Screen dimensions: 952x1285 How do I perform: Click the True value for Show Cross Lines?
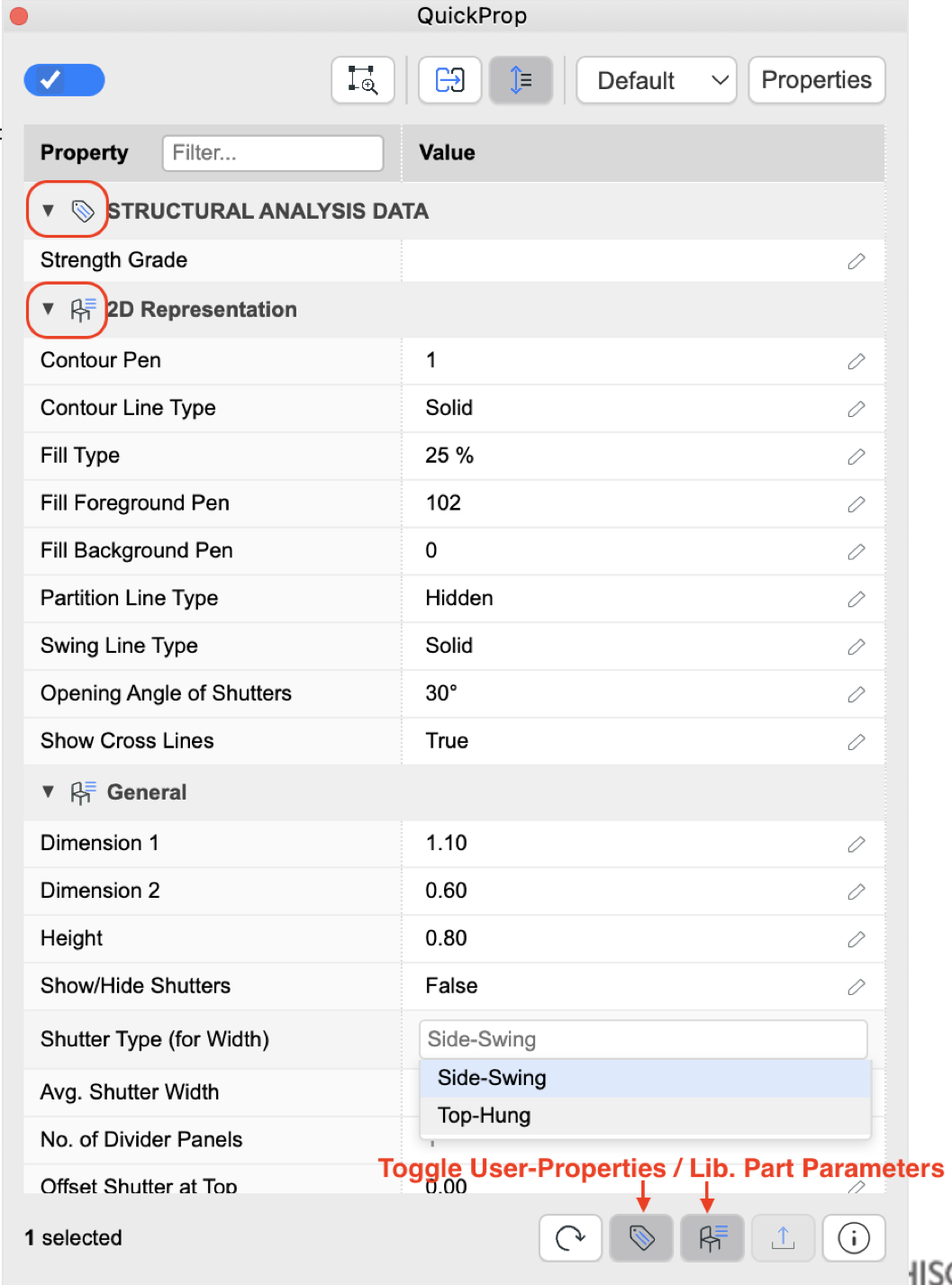(x=447, y=741)
